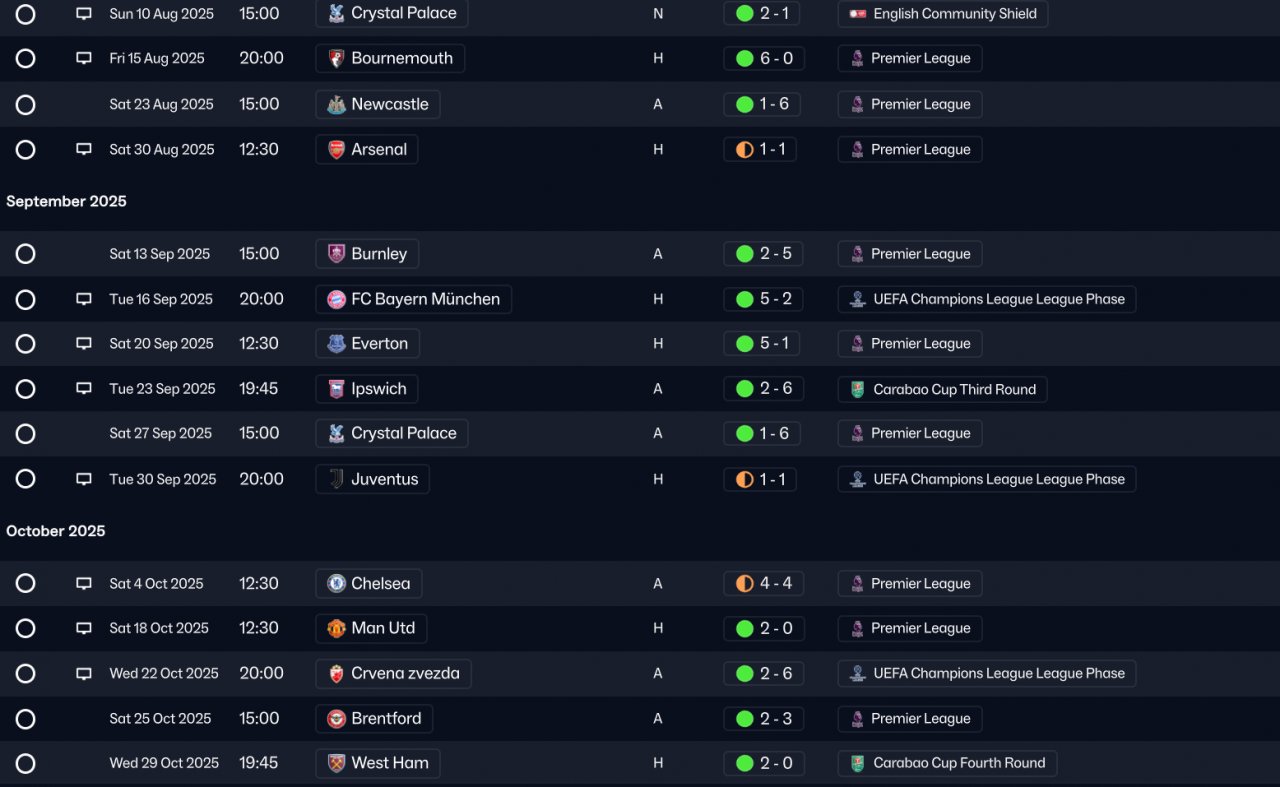This screenshot has width=1280, height=787.
Task: Click the October 2025 month header
Action: coord(56,531)
